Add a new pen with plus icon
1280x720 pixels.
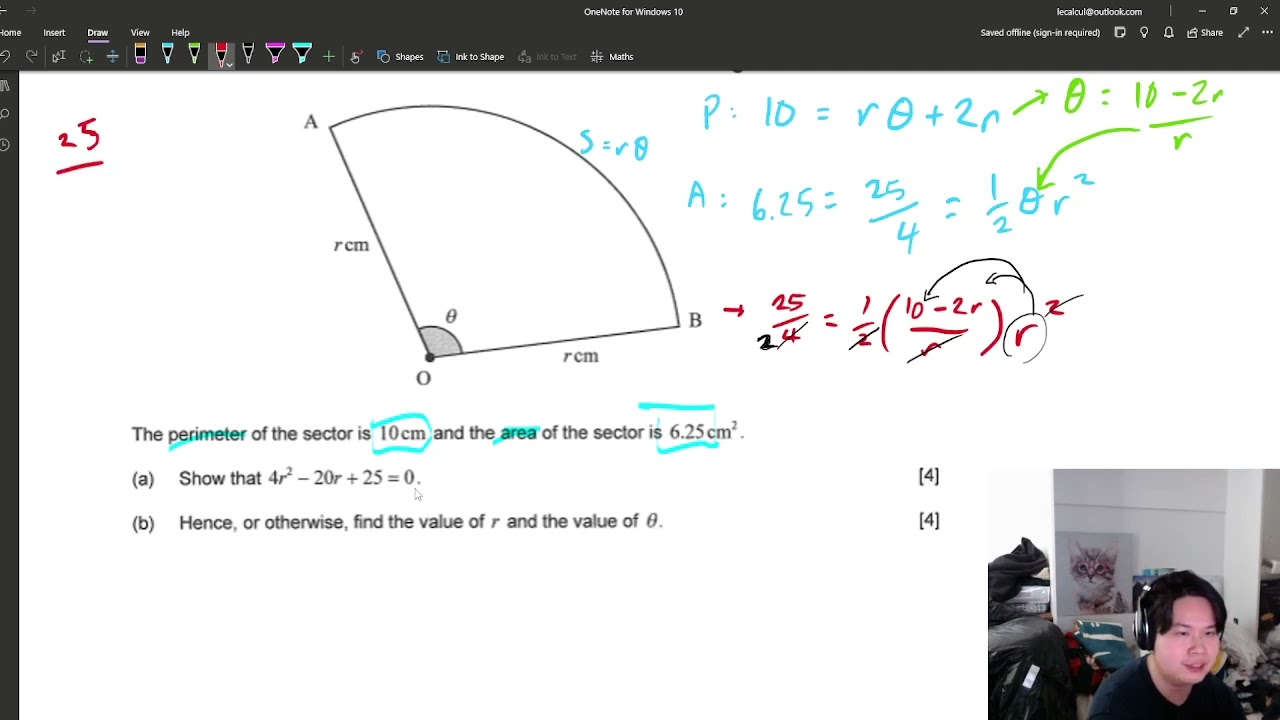click(x=328, y=57)
